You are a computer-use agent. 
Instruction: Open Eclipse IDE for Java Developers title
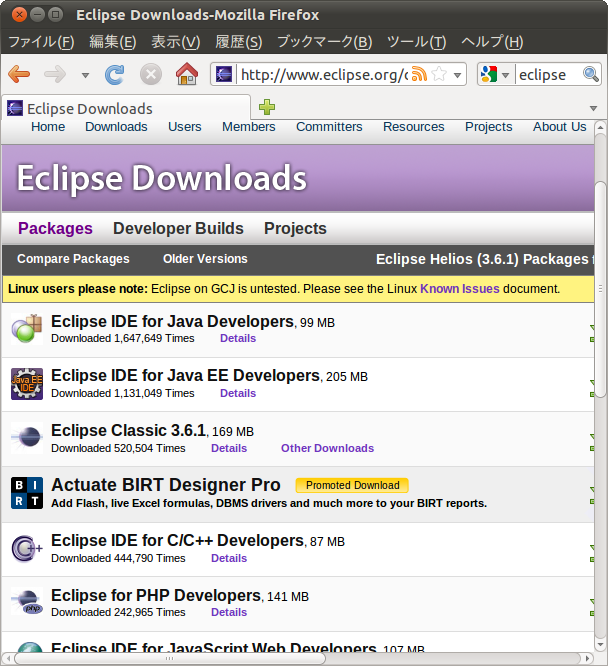[173, 322]
